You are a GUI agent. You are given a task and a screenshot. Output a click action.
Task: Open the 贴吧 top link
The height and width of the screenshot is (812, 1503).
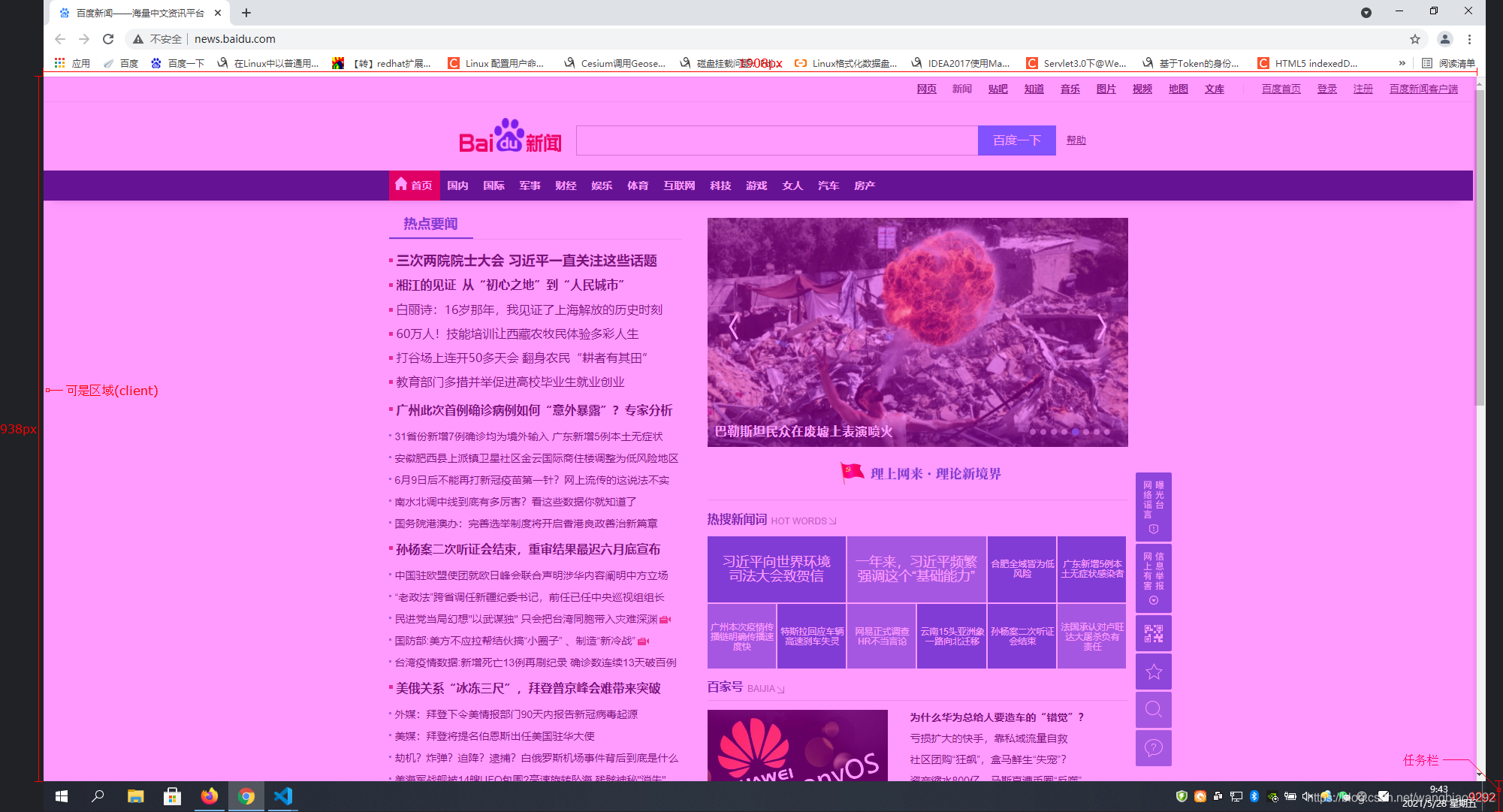[998, 89]
